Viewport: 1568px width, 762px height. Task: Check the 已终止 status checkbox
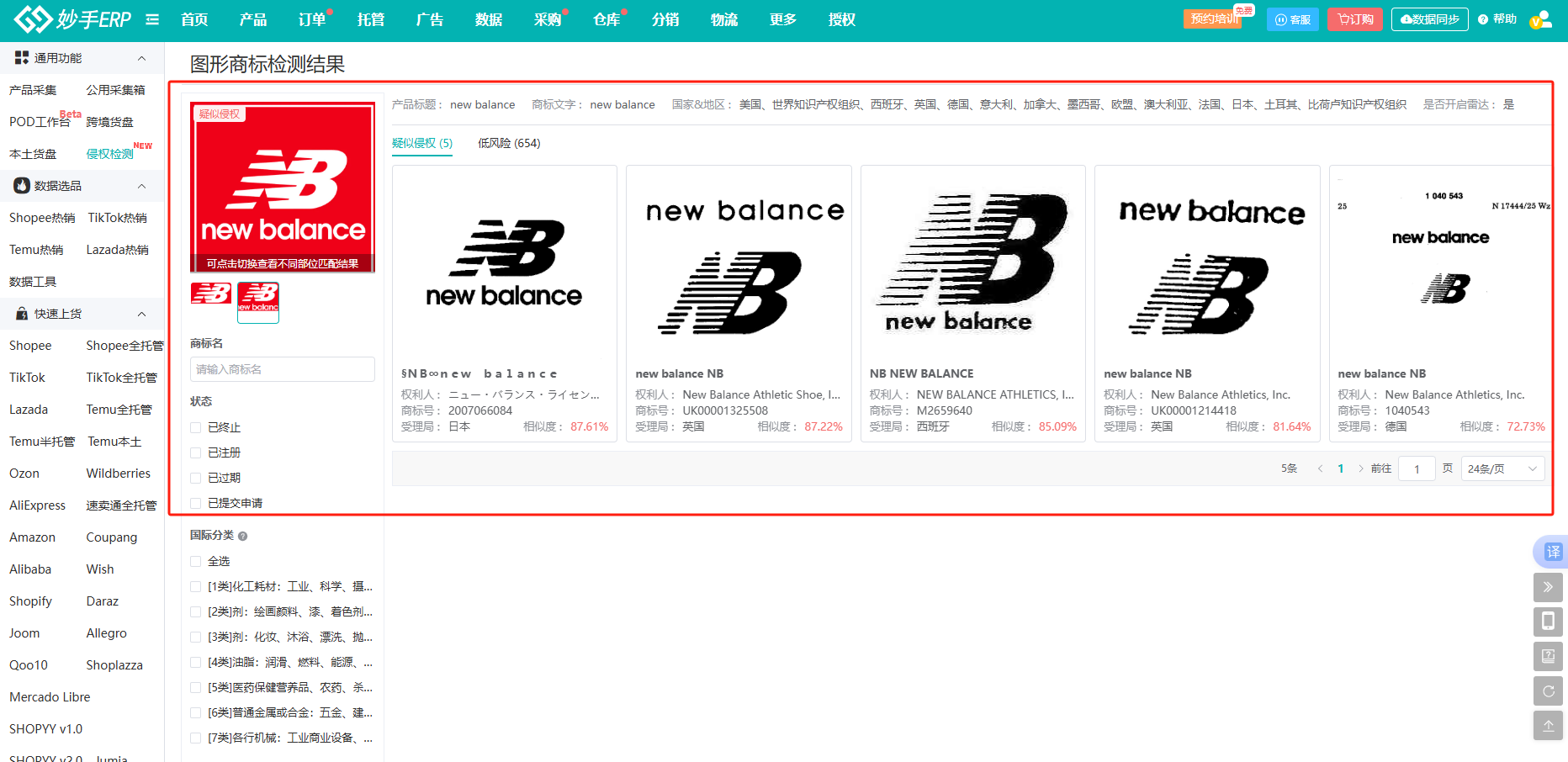click(196, 427)
